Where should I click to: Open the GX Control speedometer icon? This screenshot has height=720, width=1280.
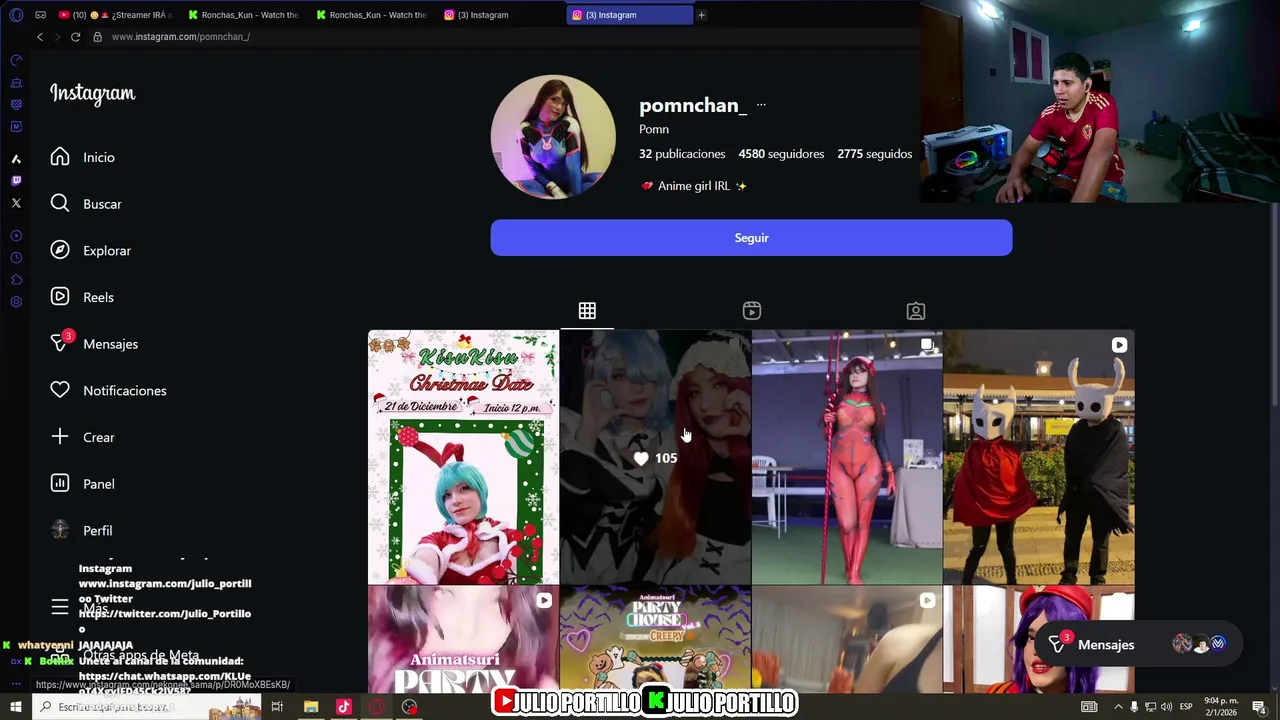(16, 60)
